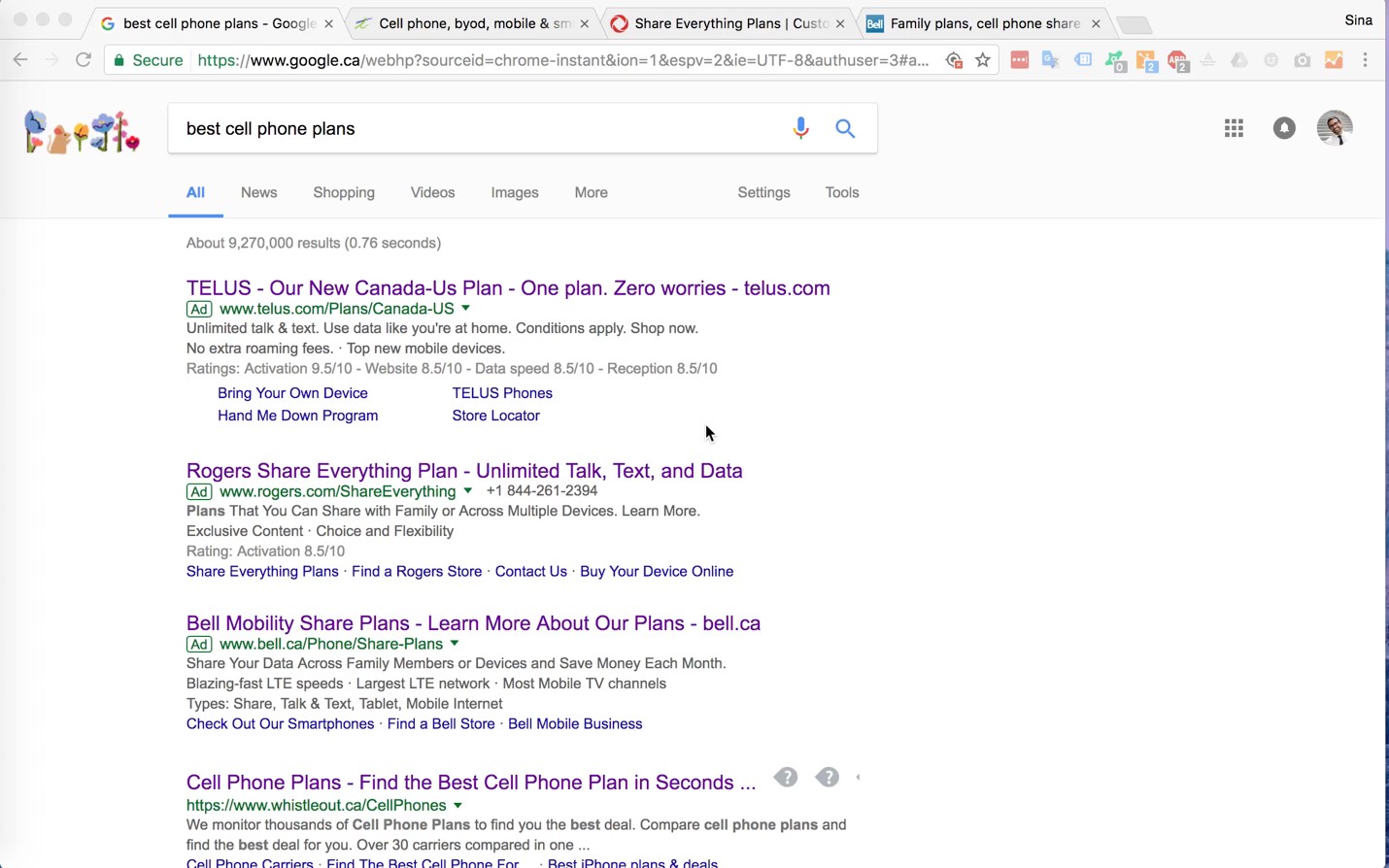Select the All results tab
Viewport: 1389px width, 868px height.
click(x=195, y=192)
